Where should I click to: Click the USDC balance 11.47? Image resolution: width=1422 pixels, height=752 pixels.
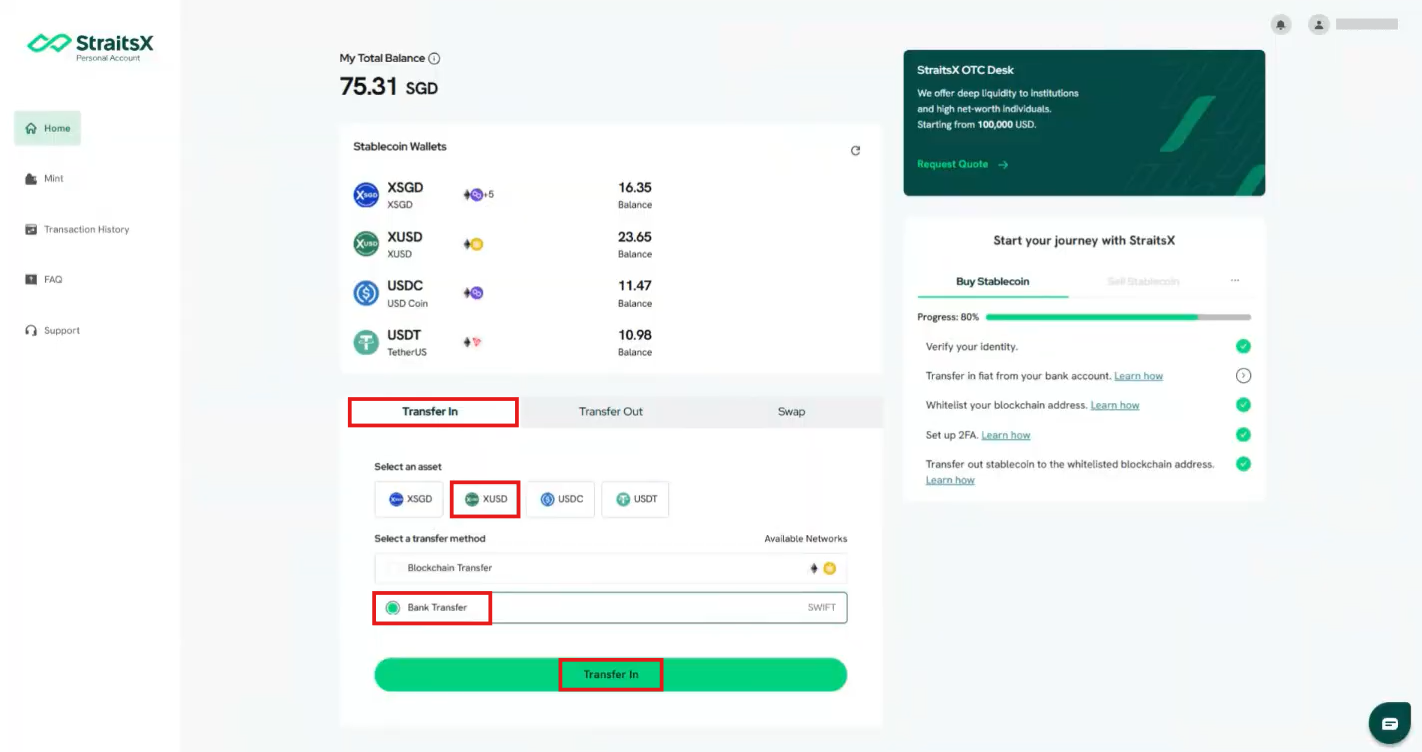point(635,286)
